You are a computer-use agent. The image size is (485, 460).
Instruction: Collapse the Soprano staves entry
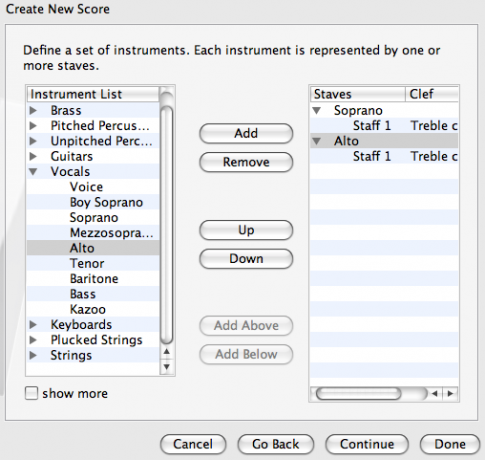coord(317,111)
